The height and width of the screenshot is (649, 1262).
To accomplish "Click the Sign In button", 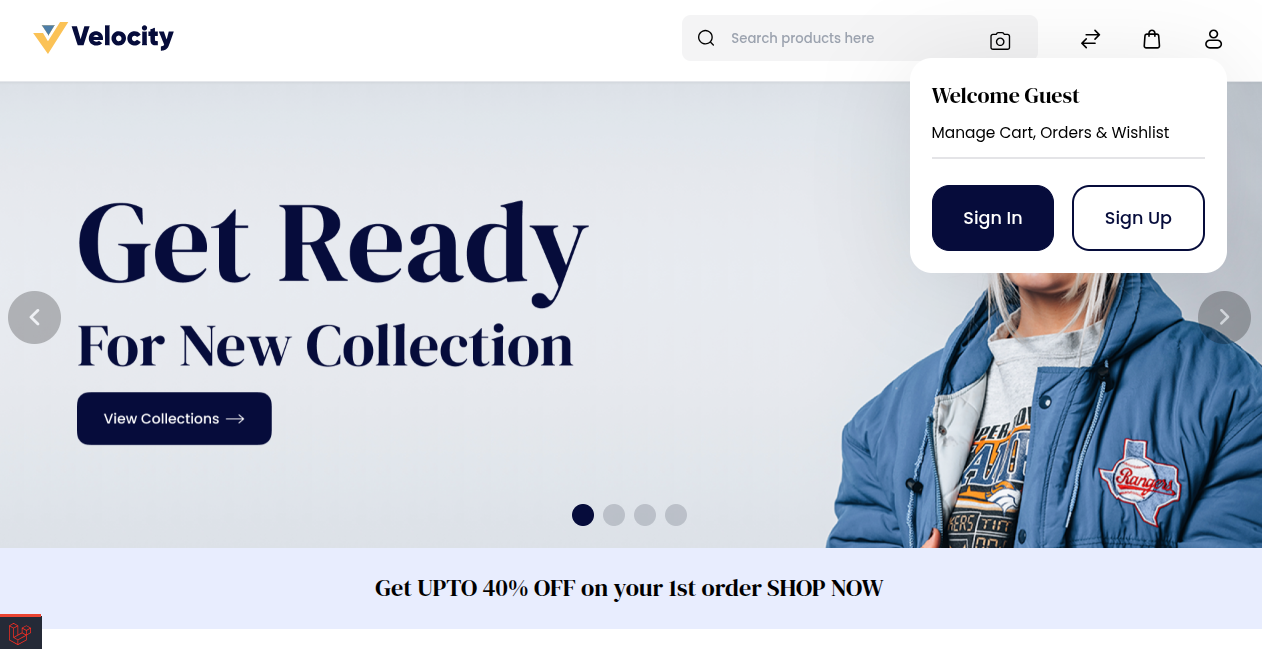I will coord(993,218).
